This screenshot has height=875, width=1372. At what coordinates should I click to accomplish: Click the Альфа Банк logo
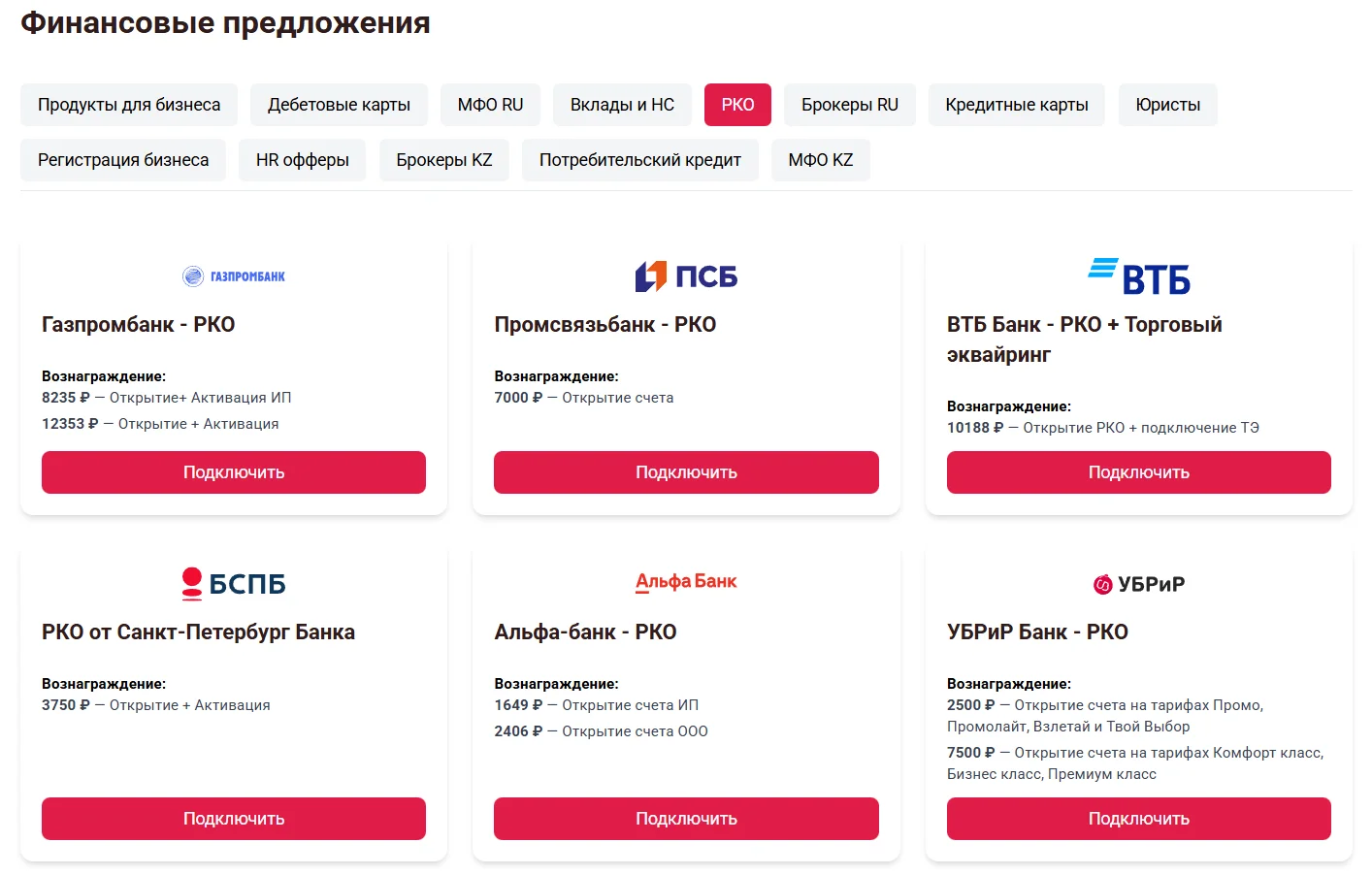(x=685, y=582)
